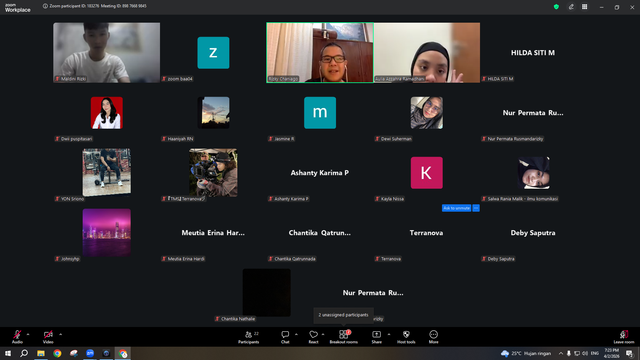Click the Meutia Erina Har... name tile
640x360 pixels.
click(213, 233)
